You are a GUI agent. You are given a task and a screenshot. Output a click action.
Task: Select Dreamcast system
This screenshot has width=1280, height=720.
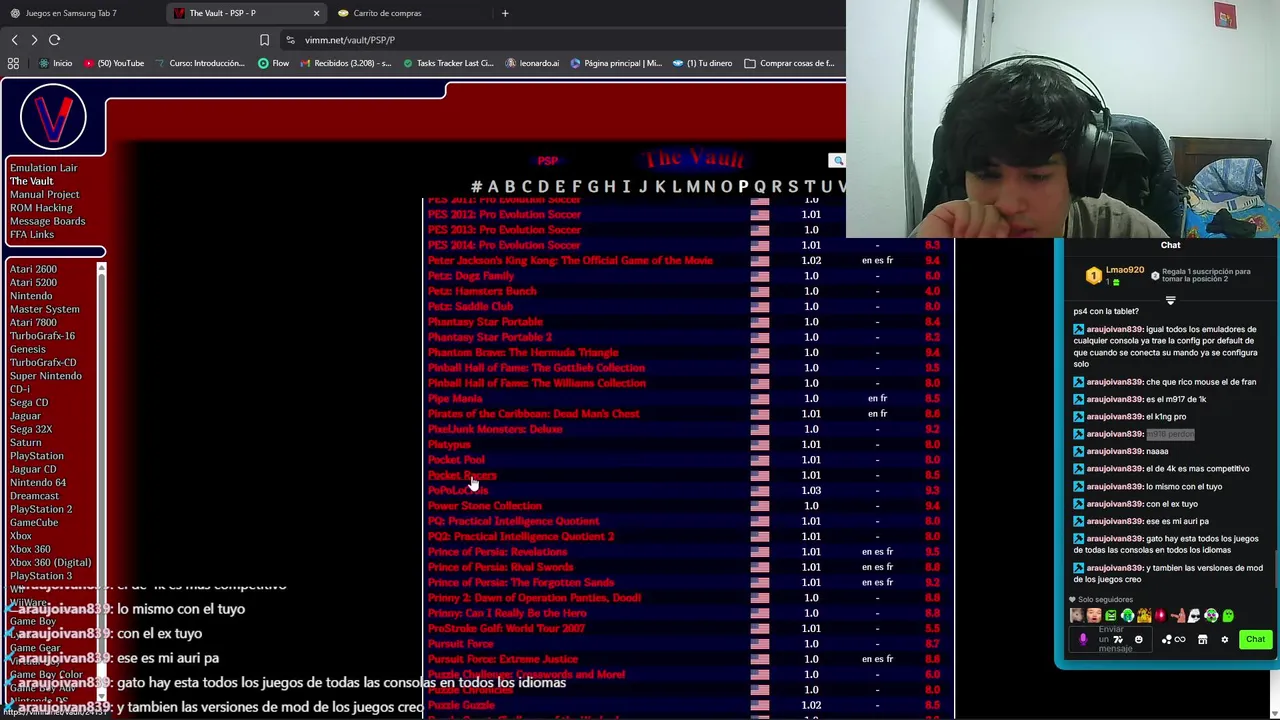(x=34, y=496)
